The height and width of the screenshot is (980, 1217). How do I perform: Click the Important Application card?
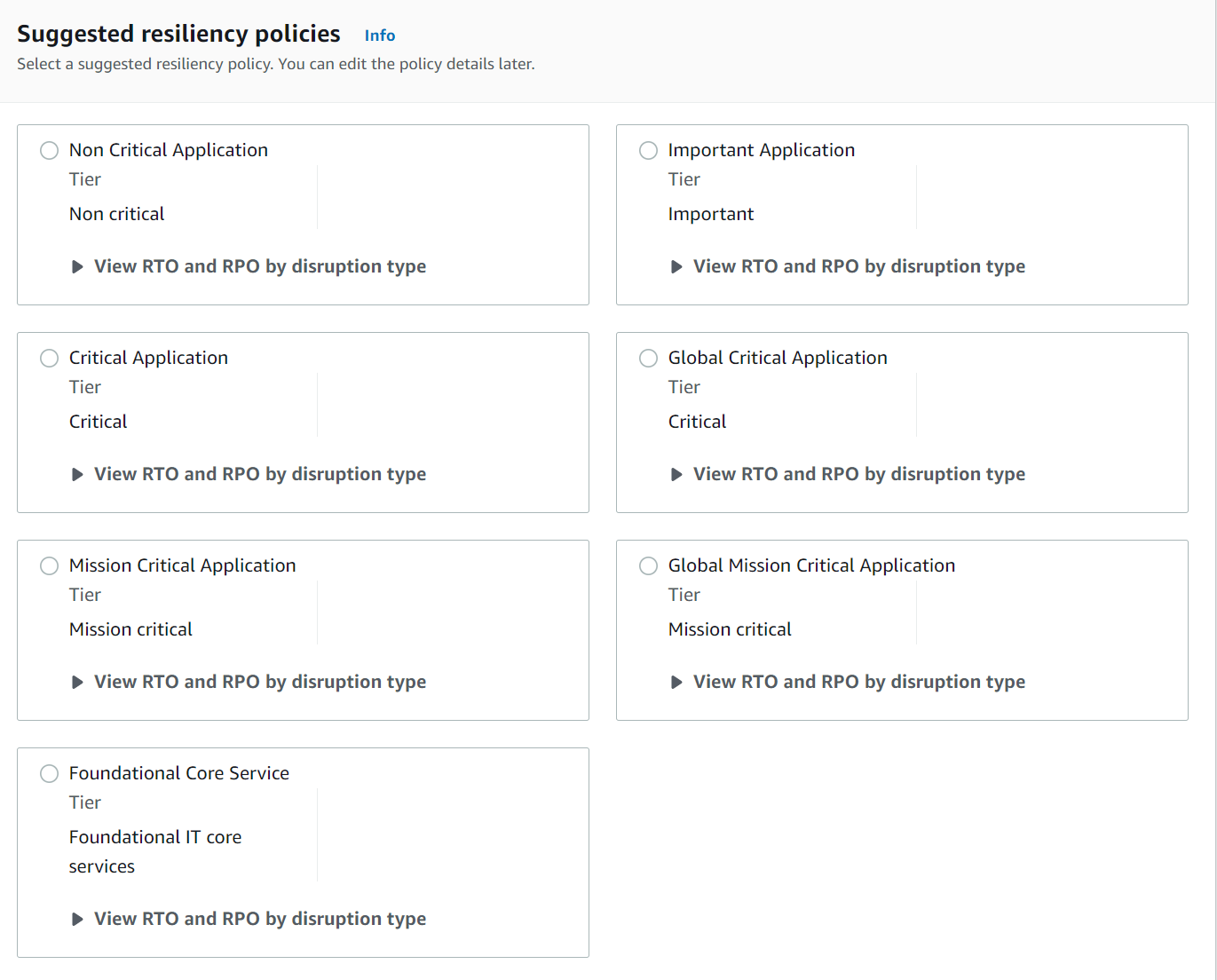click(x=1047, y=213)
